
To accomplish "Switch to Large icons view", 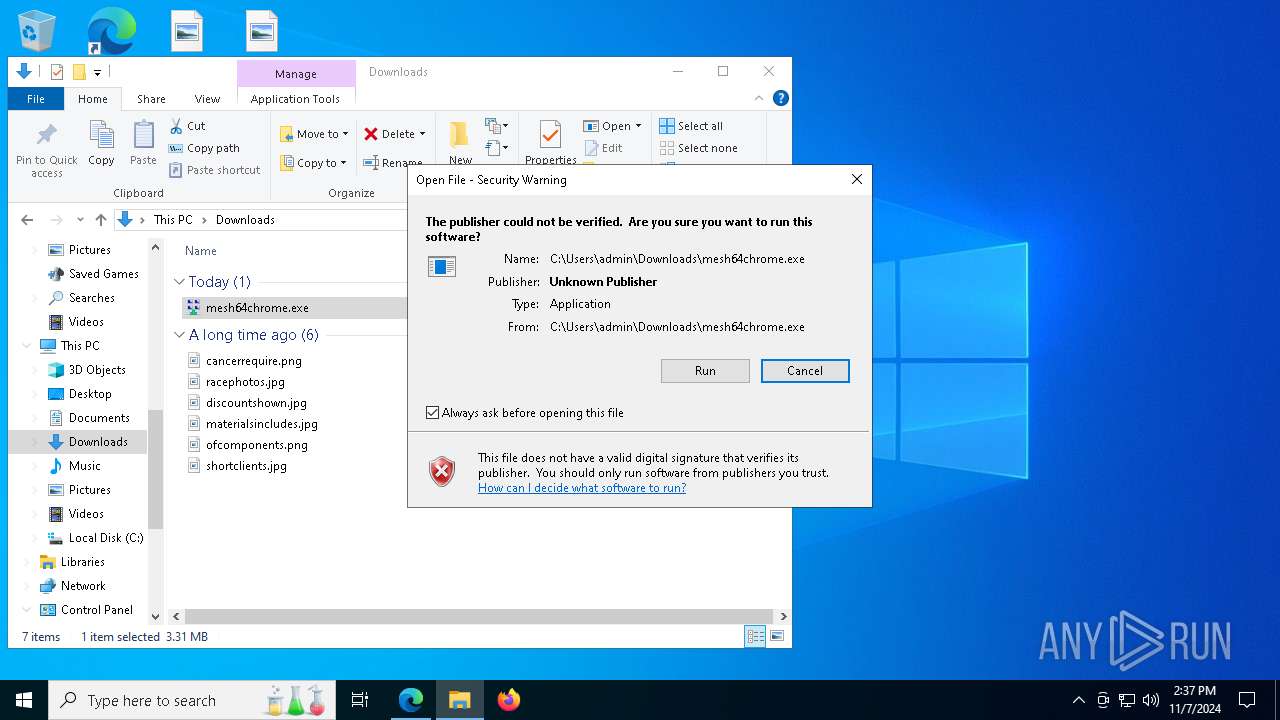I will click(776, 636).
